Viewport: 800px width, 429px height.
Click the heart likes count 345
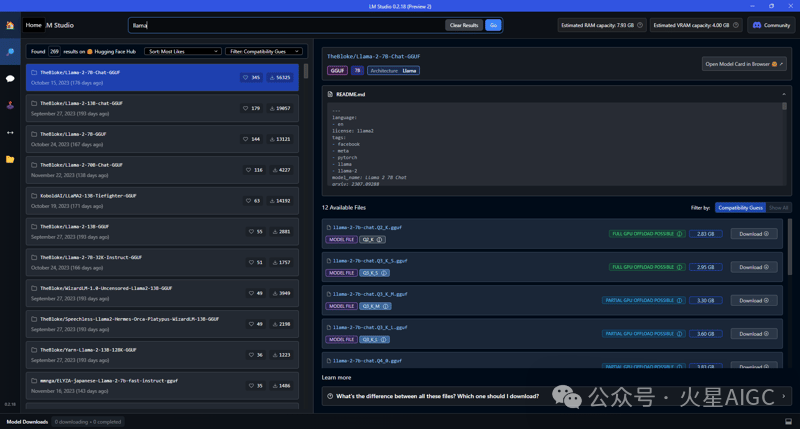(252, 78)
